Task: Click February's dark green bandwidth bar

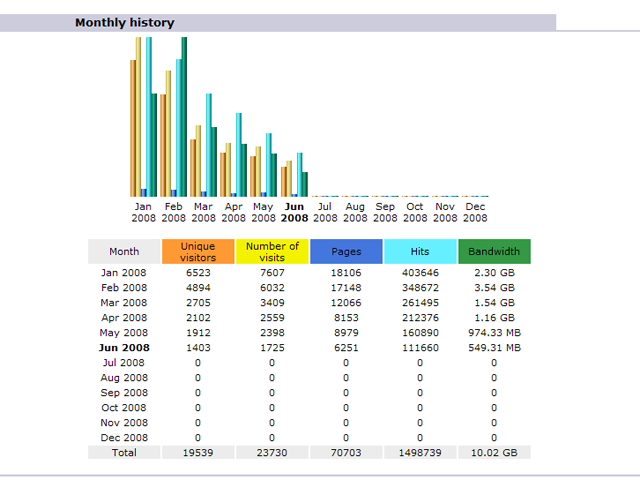Action: pyautogui.click(x=184, y=117)
